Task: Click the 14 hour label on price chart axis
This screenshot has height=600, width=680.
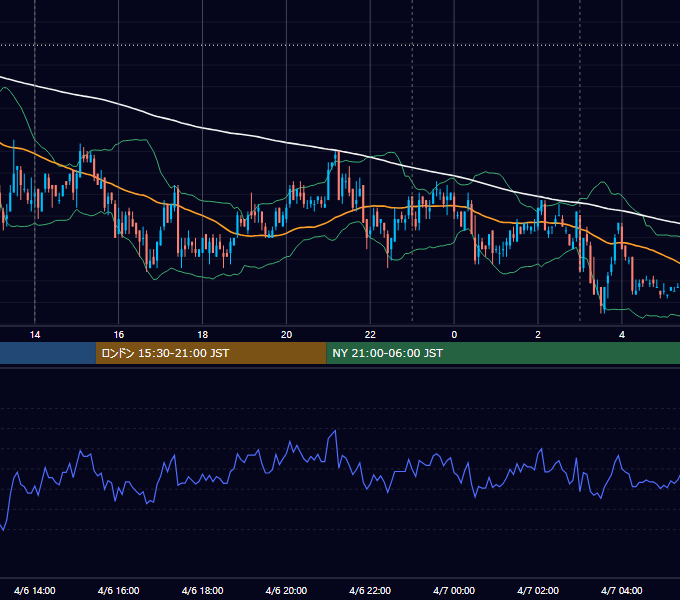Action: pyautogui.click(x=35, y=335)
